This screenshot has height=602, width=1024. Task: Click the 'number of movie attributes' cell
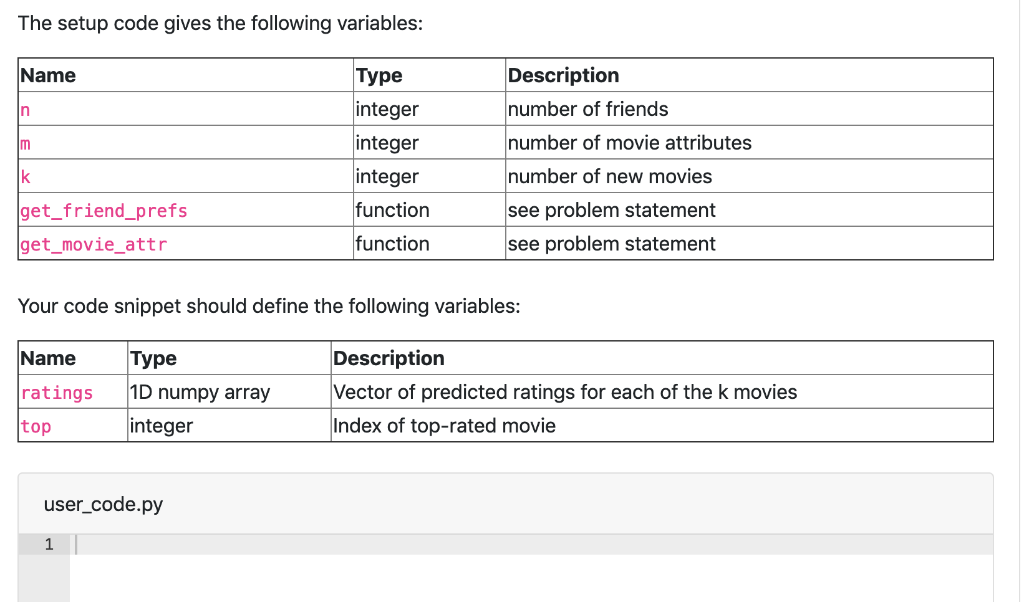pos(630,143)
